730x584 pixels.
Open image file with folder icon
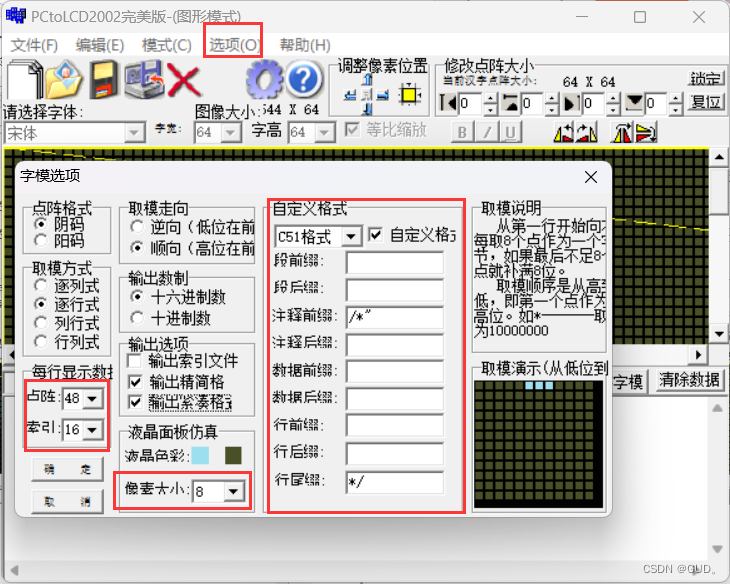[x=64, y=80]
